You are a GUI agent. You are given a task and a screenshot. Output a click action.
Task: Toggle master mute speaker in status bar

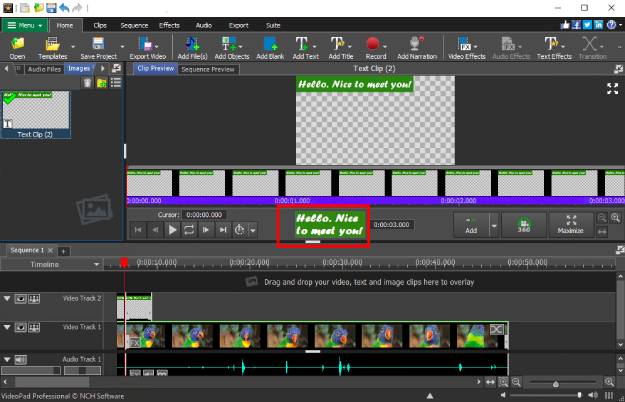coord(593,395)
